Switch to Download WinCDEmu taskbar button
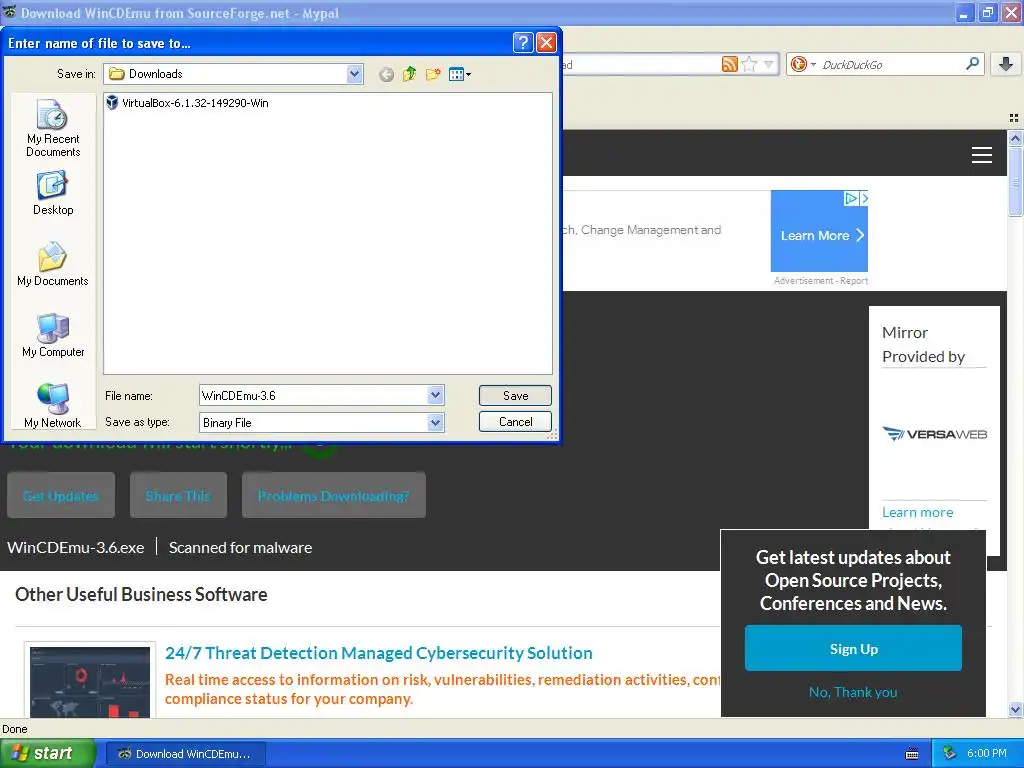This screenshot has width=1024, height=768. coord(185,754)
